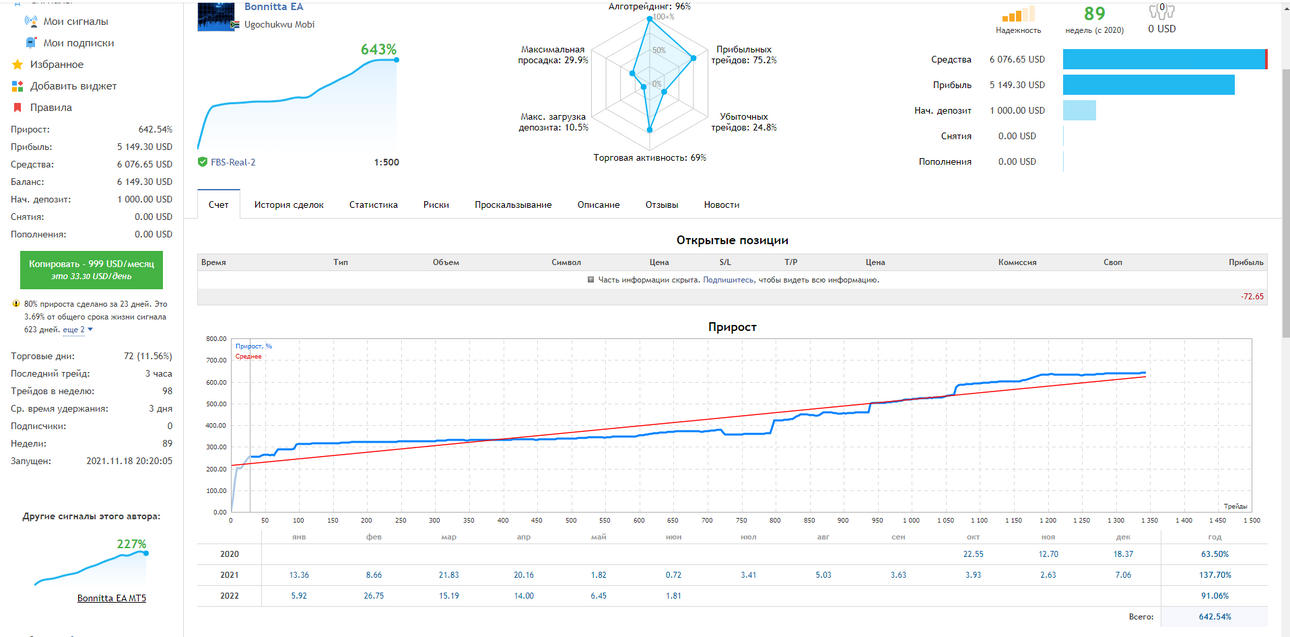
Task: Click the small icon before 'Часть информации скрыта'
Action: point(591,280)
